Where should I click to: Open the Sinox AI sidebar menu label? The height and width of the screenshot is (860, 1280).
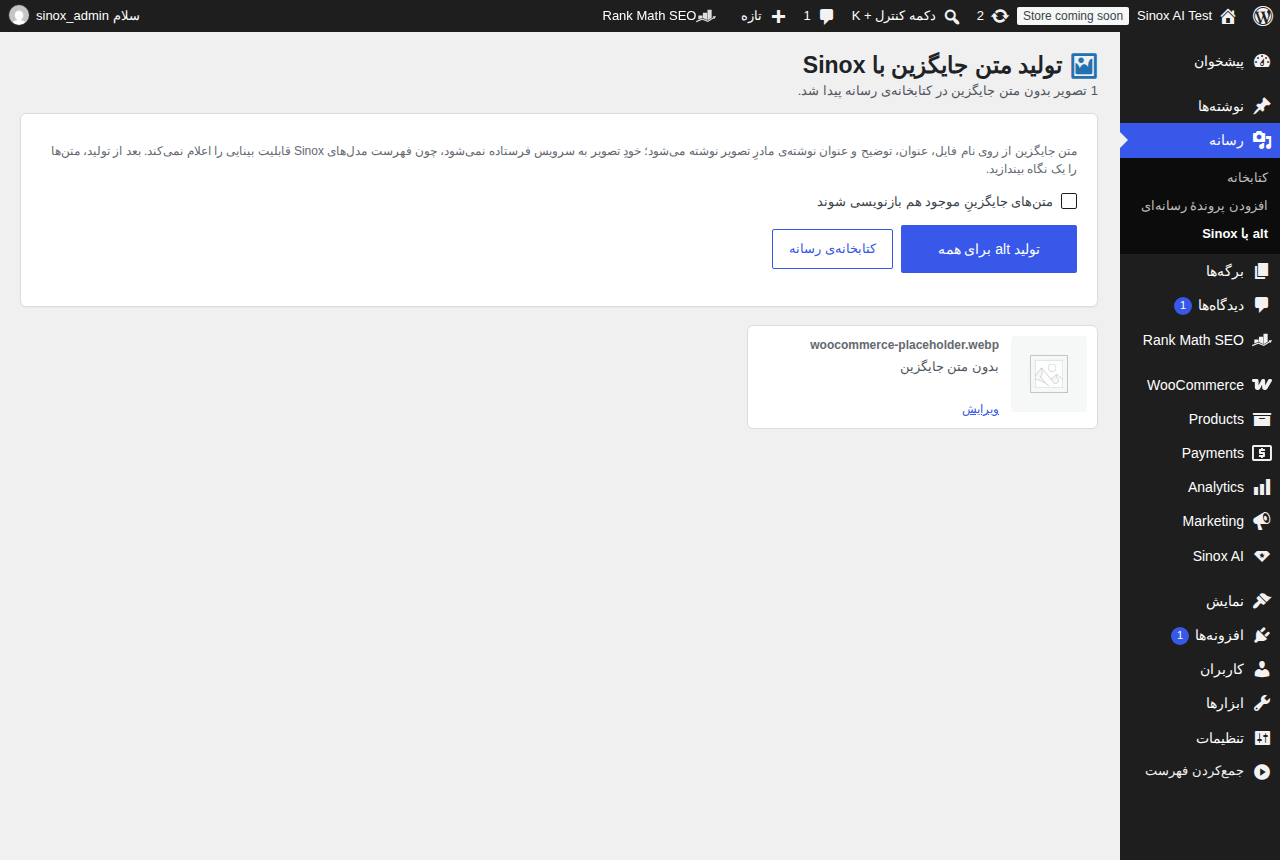click(x=1218, y=556)
